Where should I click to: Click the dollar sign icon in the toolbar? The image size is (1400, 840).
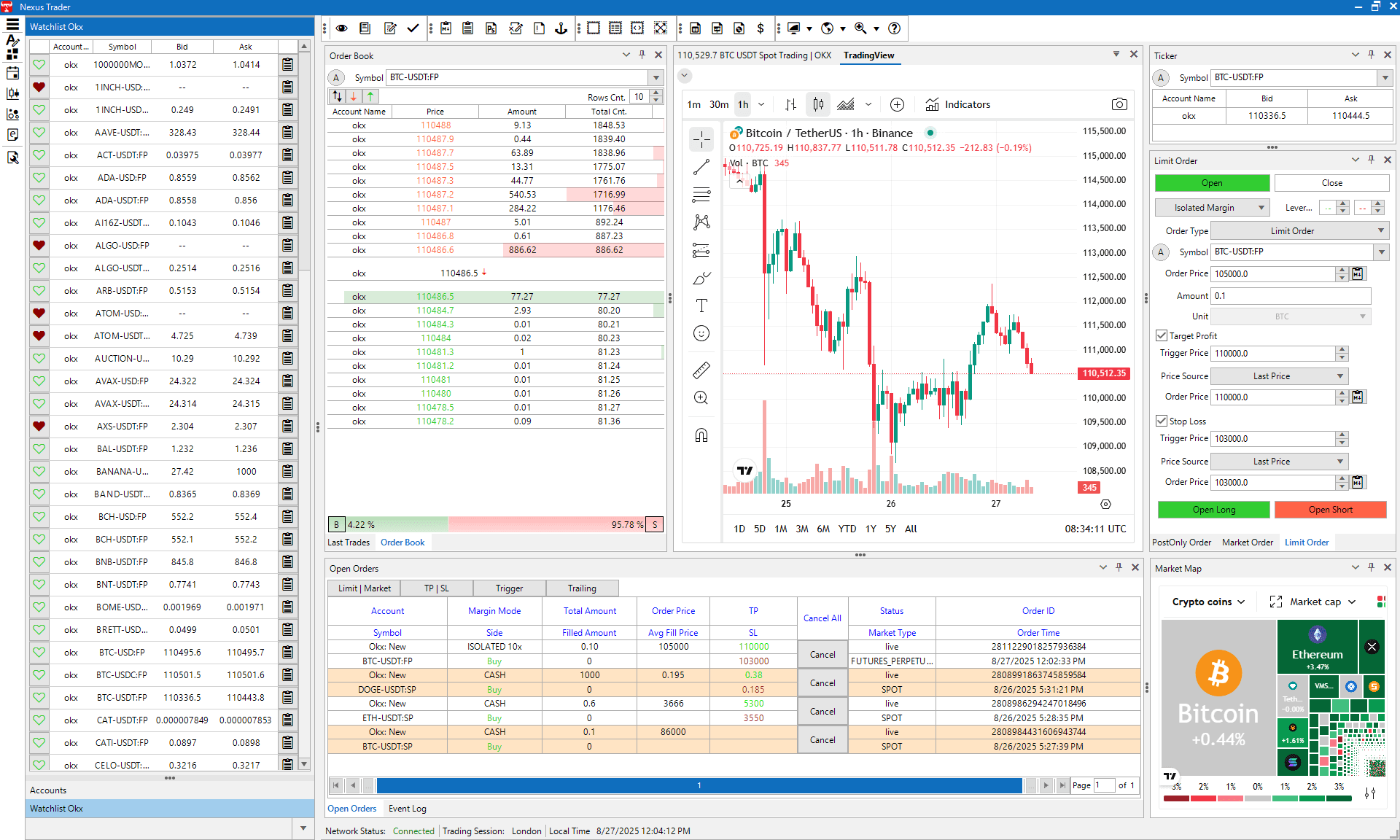[761, 28]
